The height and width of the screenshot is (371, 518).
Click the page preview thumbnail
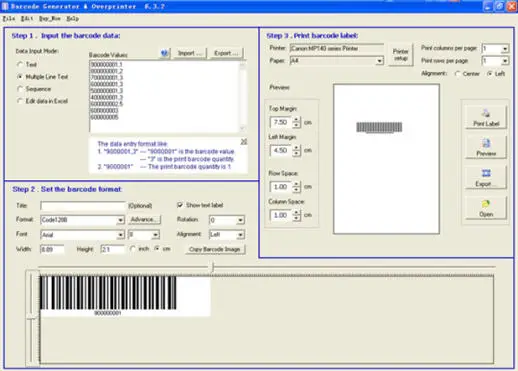click(x=386, y=159)
